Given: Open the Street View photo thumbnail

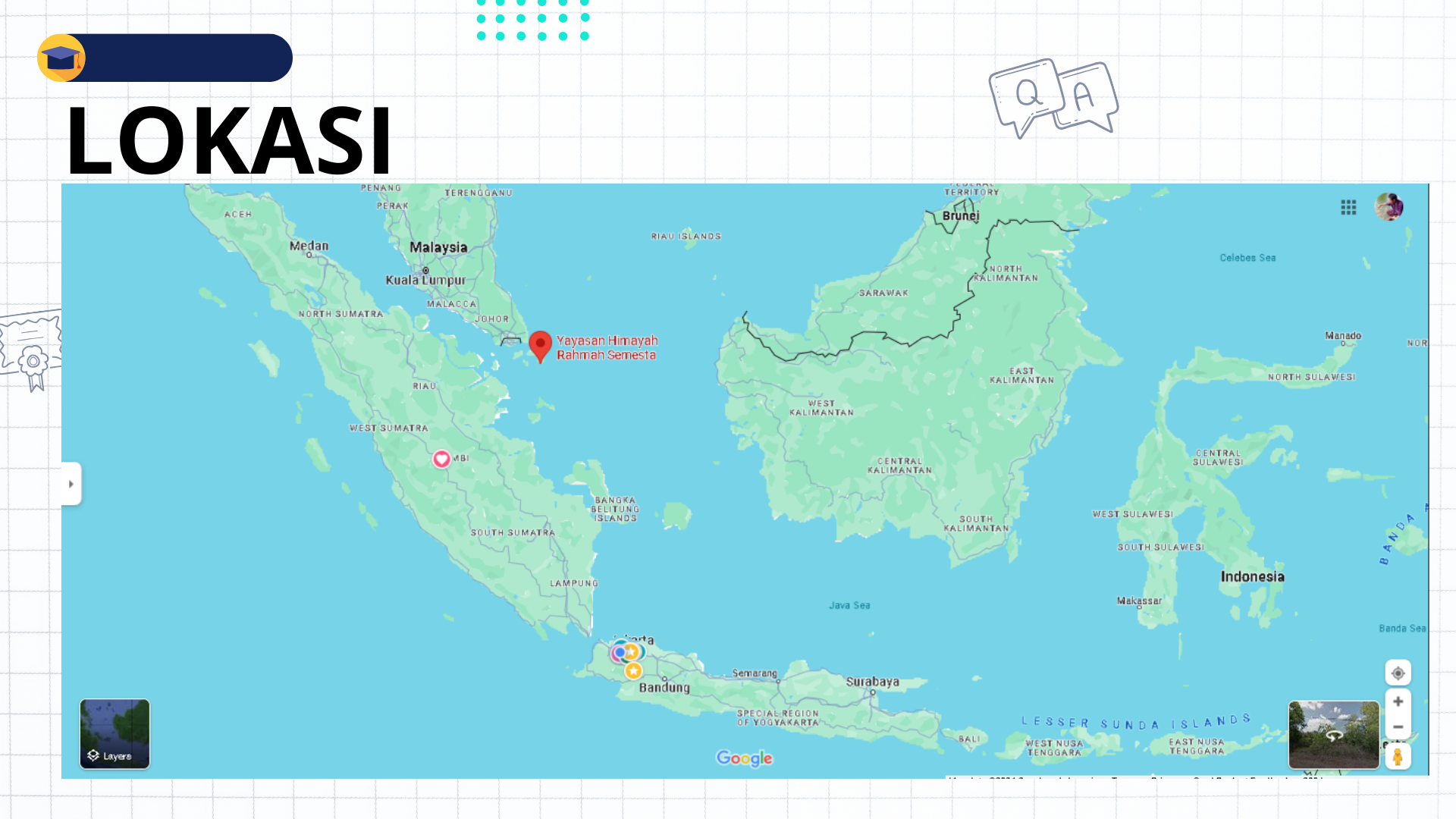Looking at the screenshot, I should (x=1333, y=734).
